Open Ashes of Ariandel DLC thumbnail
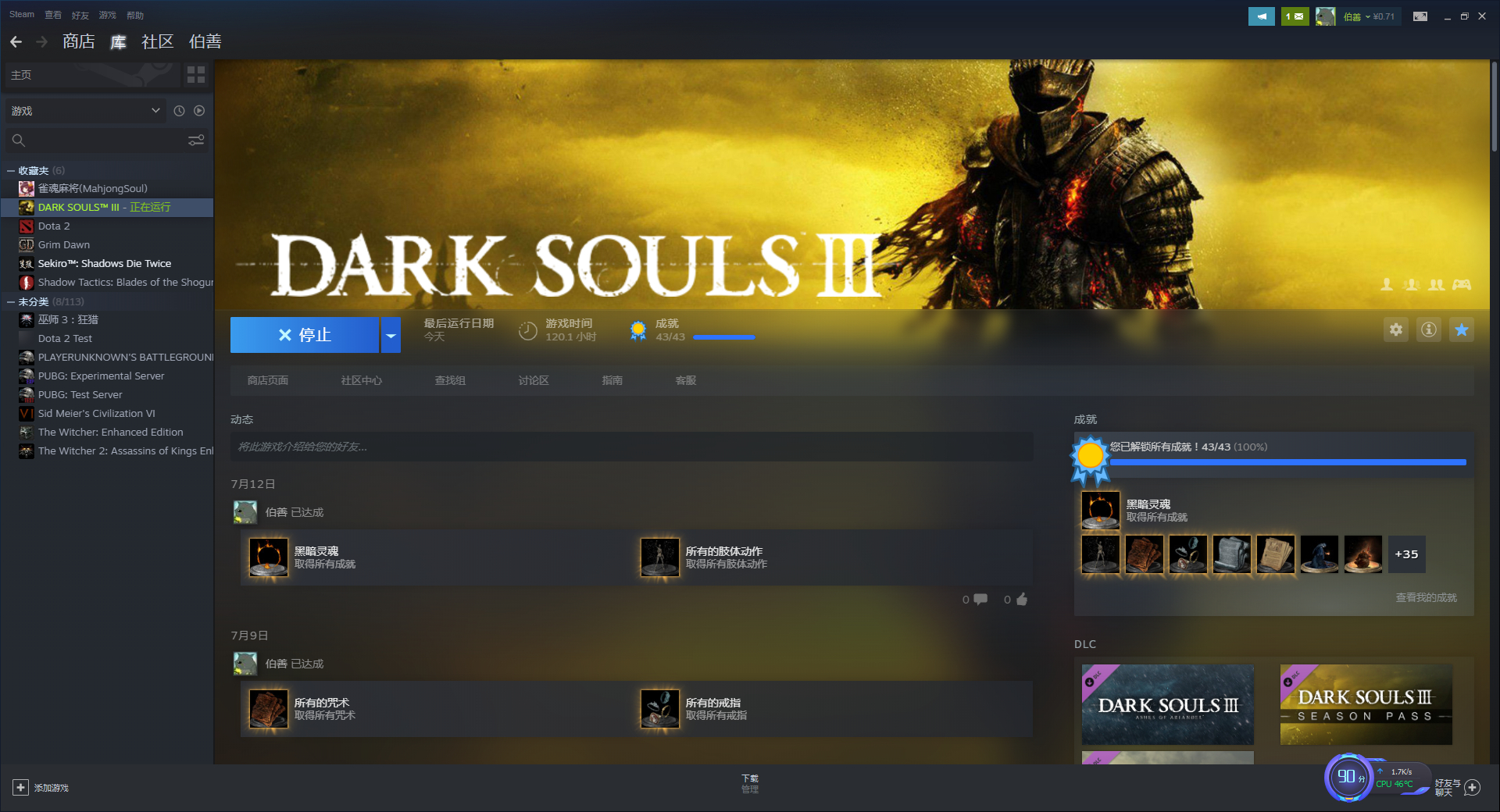 [1168, 705]
